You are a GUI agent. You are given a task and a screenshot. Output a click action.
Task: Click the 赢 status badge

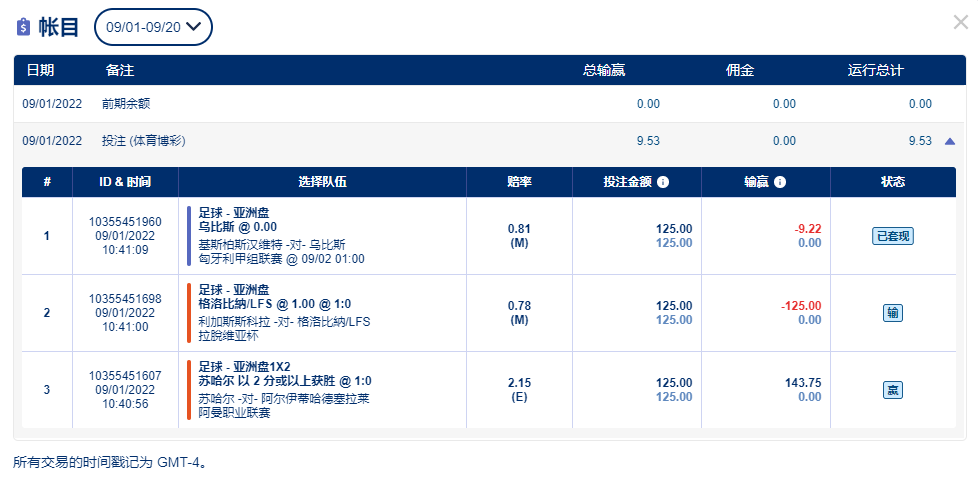click(893, 391)
